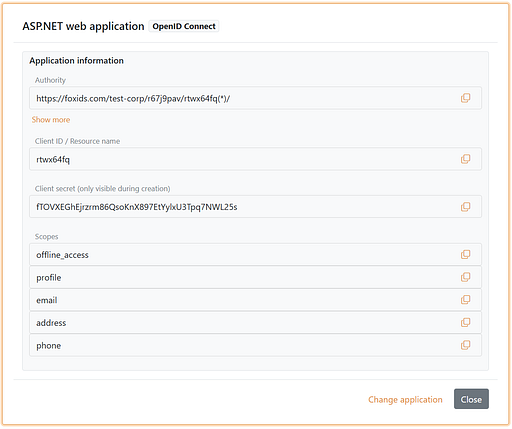Copy the email scope
Viewport: 512px width, 429px height.
tap(465, 300)
